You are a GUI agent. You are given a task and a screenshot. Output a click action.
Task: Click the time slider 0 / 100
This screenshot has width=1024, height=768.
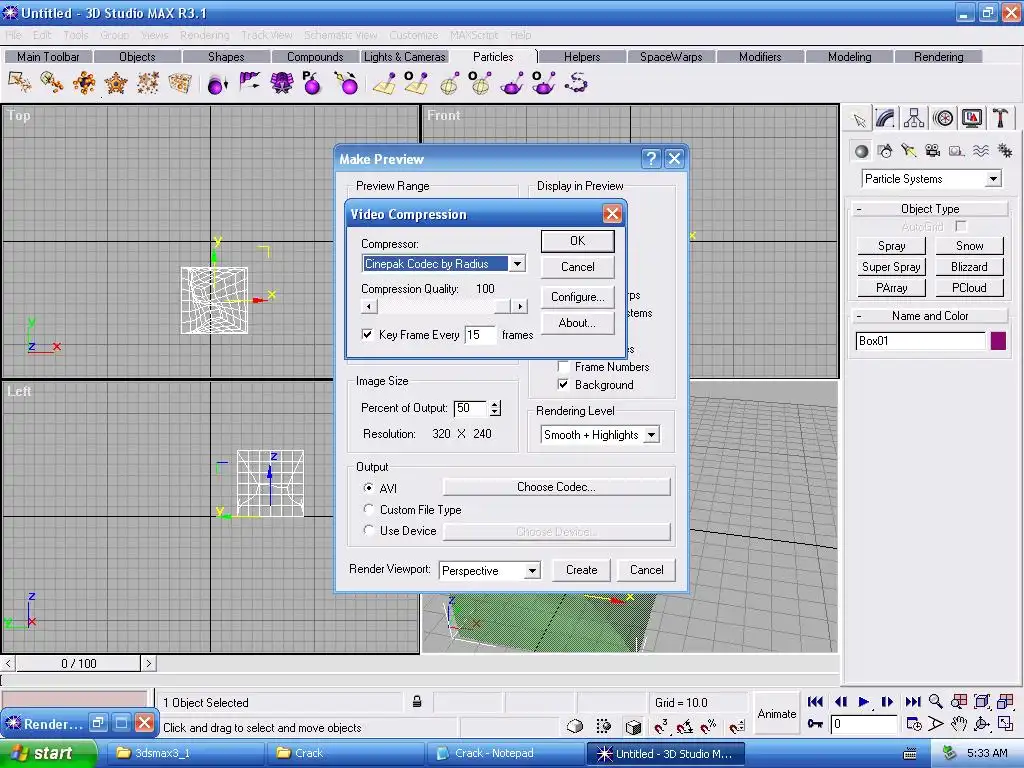click(78, 664)
